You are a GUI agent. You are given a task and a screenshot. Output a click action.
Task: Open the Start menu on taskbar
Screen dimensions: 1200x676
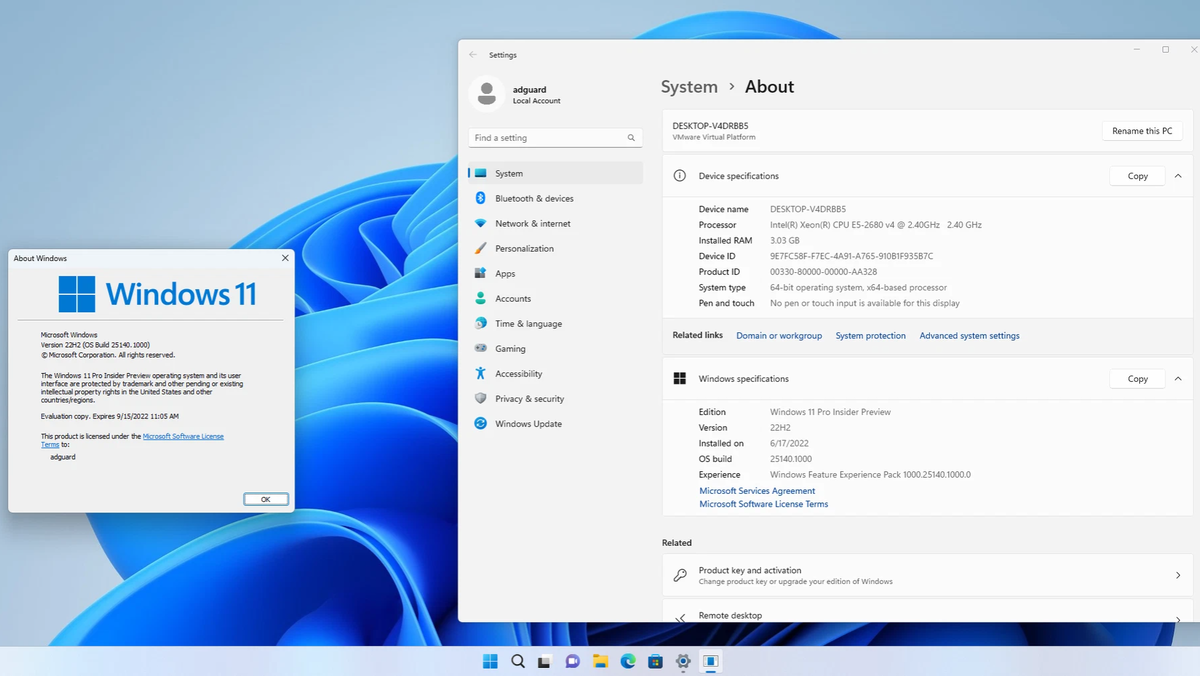click(x=491, y=661)
